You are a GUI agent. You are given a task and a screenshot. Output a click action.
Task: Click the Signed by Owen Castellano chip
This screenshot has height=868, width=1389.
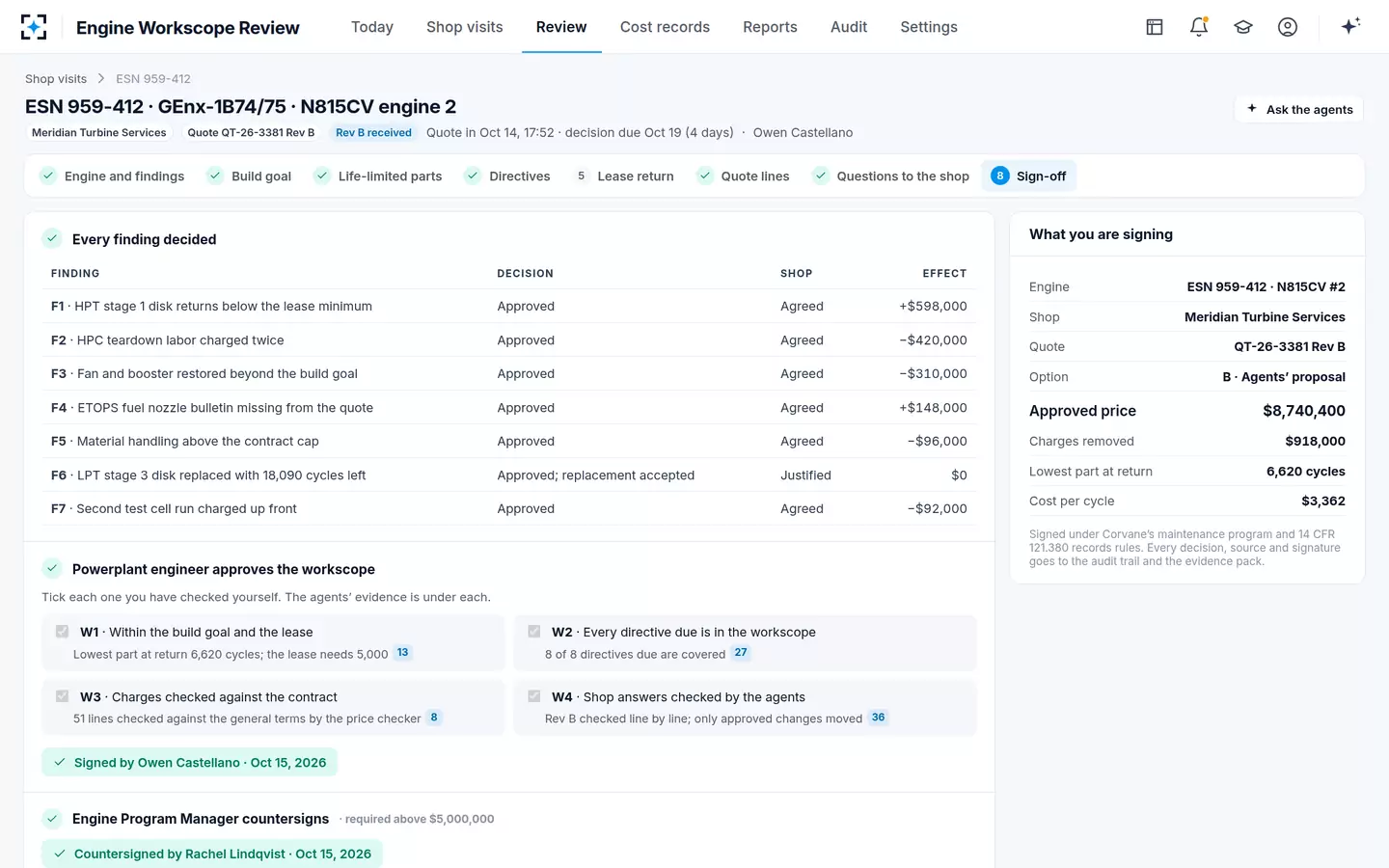(x=189, y=762)
